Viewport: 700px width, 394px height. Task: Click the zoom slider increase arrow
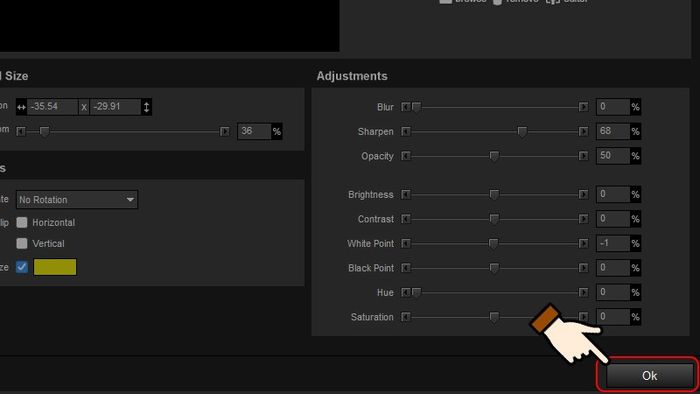(x=225, y=132)
